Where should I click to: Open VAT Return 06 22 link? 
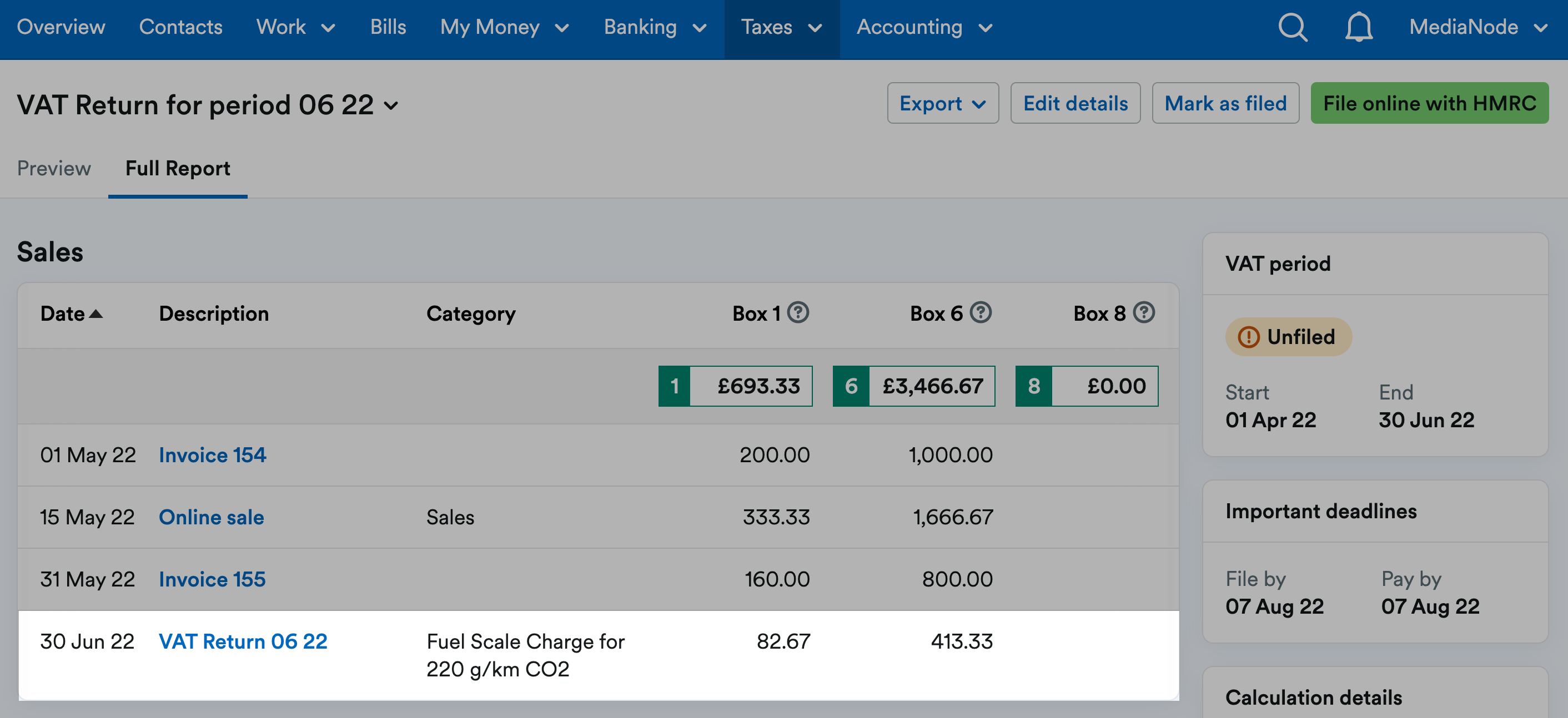(243, 641)
